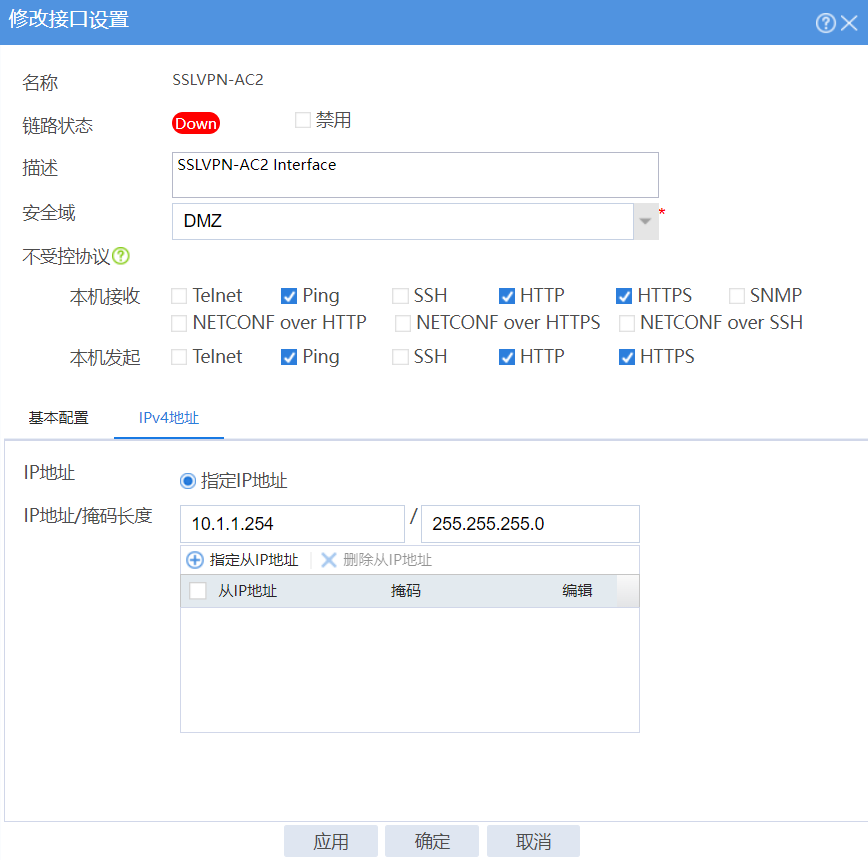Select the IPv4地址 tab
This screenshot has width=868, height=860.
click(169, 418)
